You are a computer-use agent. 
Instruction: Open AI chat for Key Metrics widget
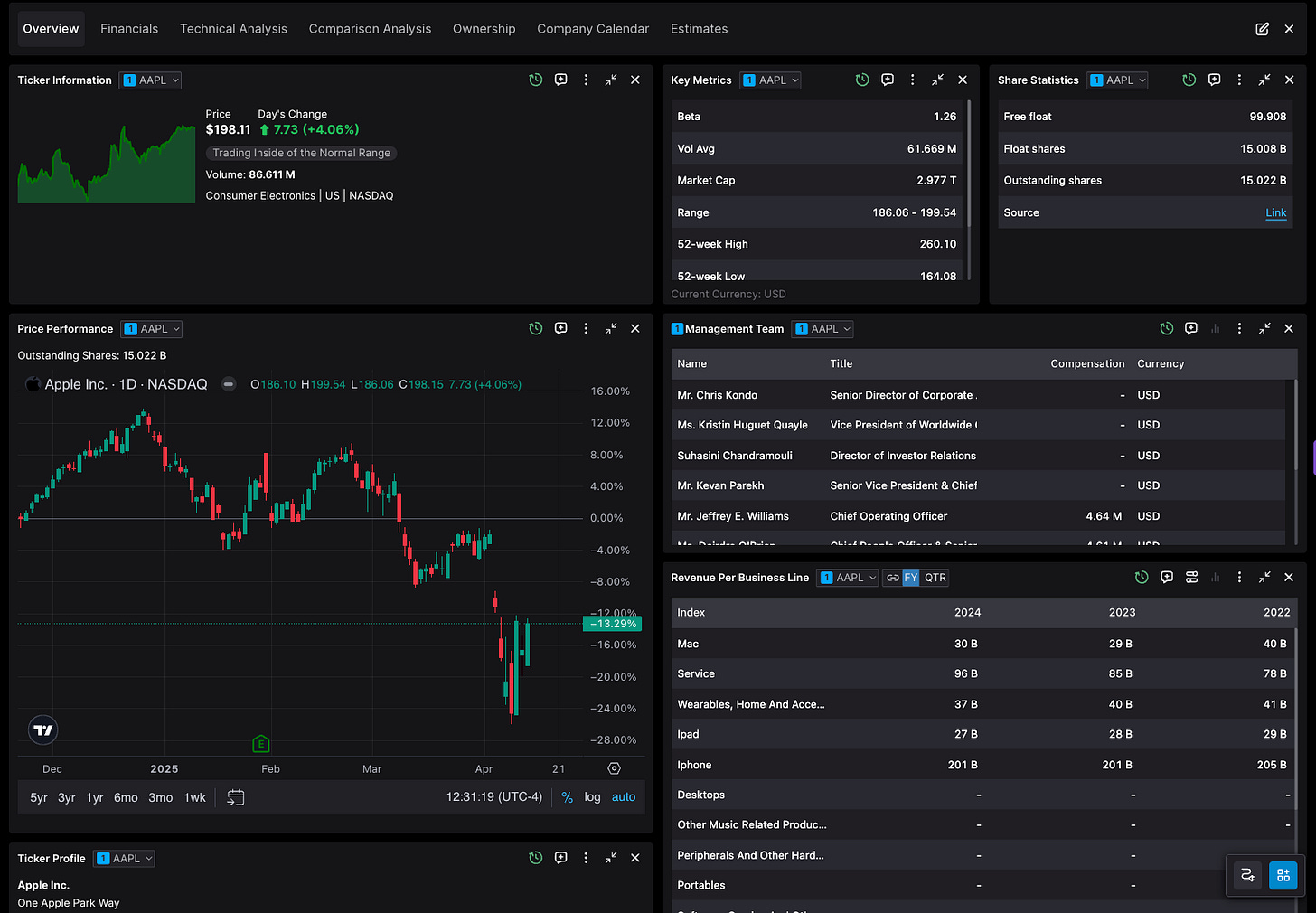888,80
